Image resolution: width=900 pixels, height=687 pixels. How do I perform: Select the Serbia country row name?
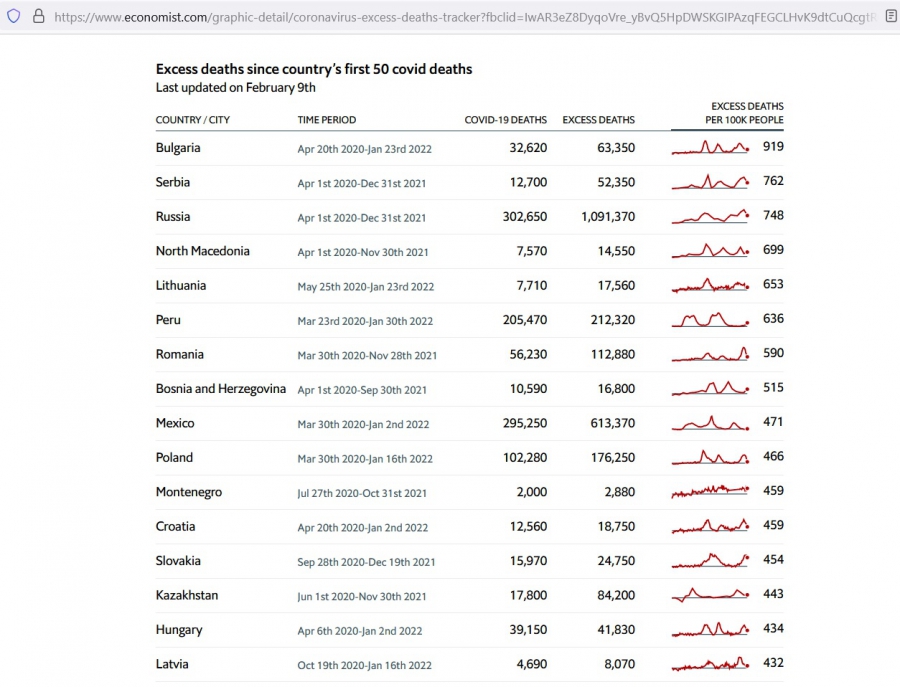[173, 182]
